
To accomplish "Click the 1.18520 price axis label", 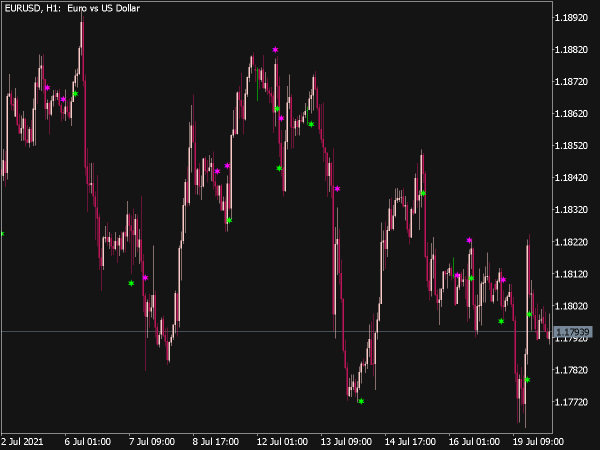I will 571,146.
